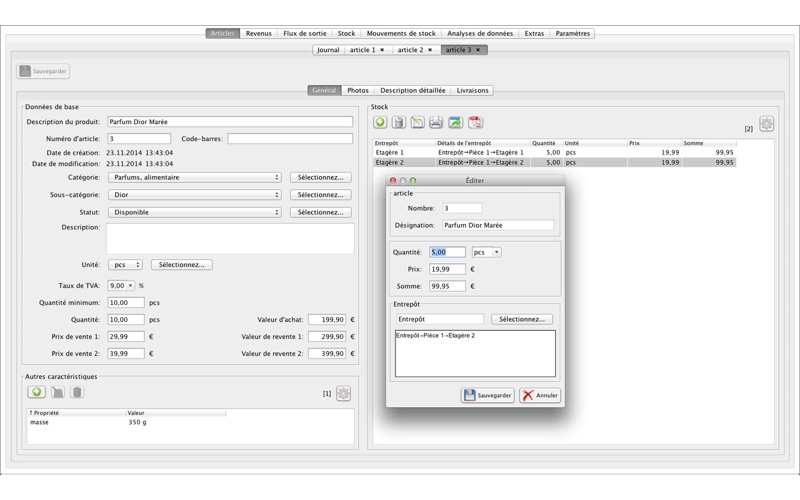The width and height of the screenshot is (800, 500).
Task: Open the Flux de sortie tab
Action: [305, 33]
